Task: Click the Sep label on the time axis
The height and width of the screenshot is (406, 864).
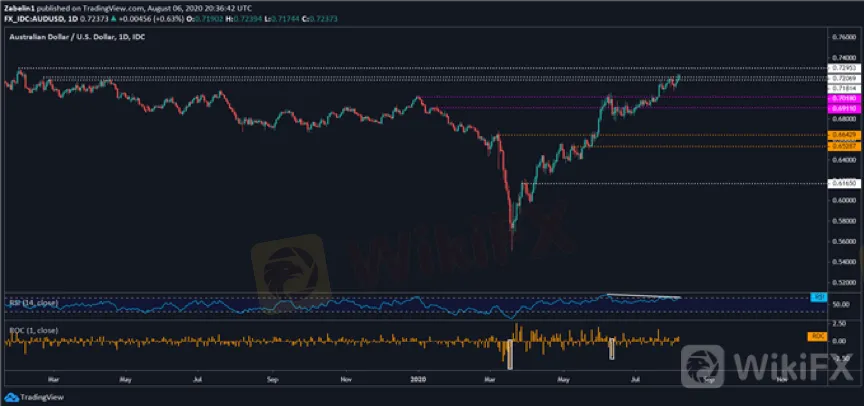Action: pyautogui.click(x=271, y=379)
